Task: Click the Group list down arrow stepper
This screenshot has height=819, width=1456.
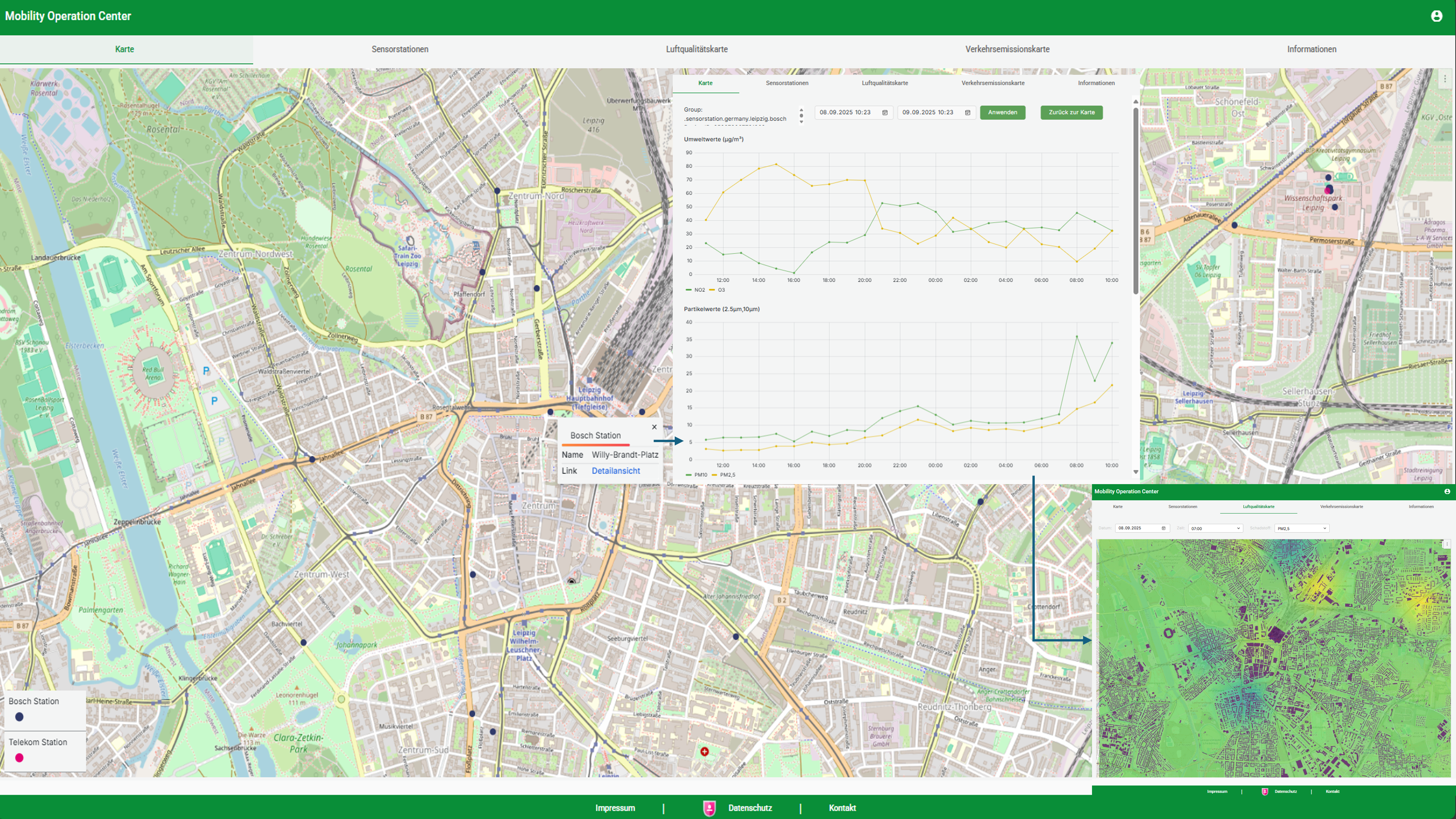Action: tap(801, 121)
